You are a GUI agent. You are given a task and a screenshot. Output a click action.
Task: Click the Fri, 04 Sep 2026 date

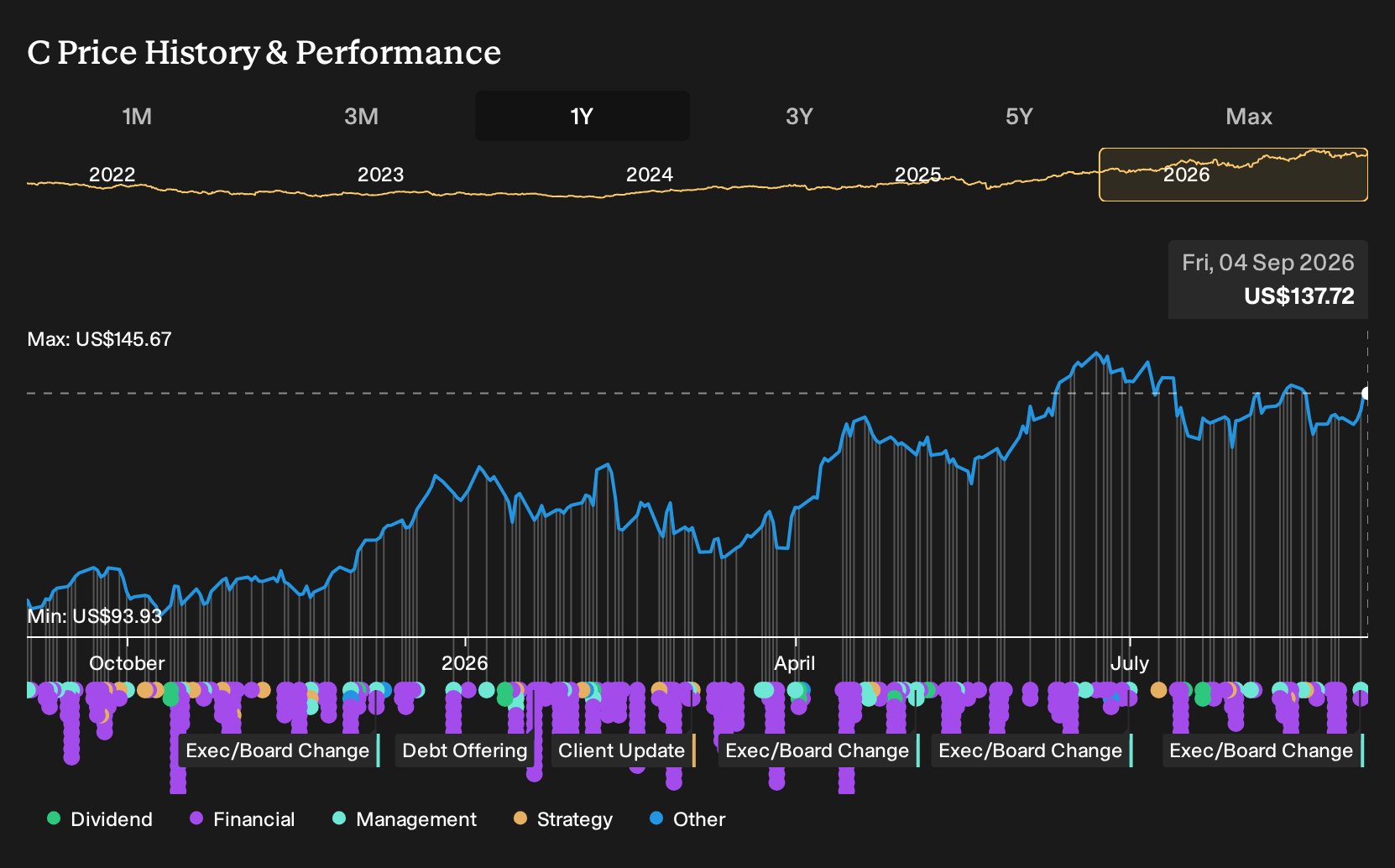[x=1267, y=263]
